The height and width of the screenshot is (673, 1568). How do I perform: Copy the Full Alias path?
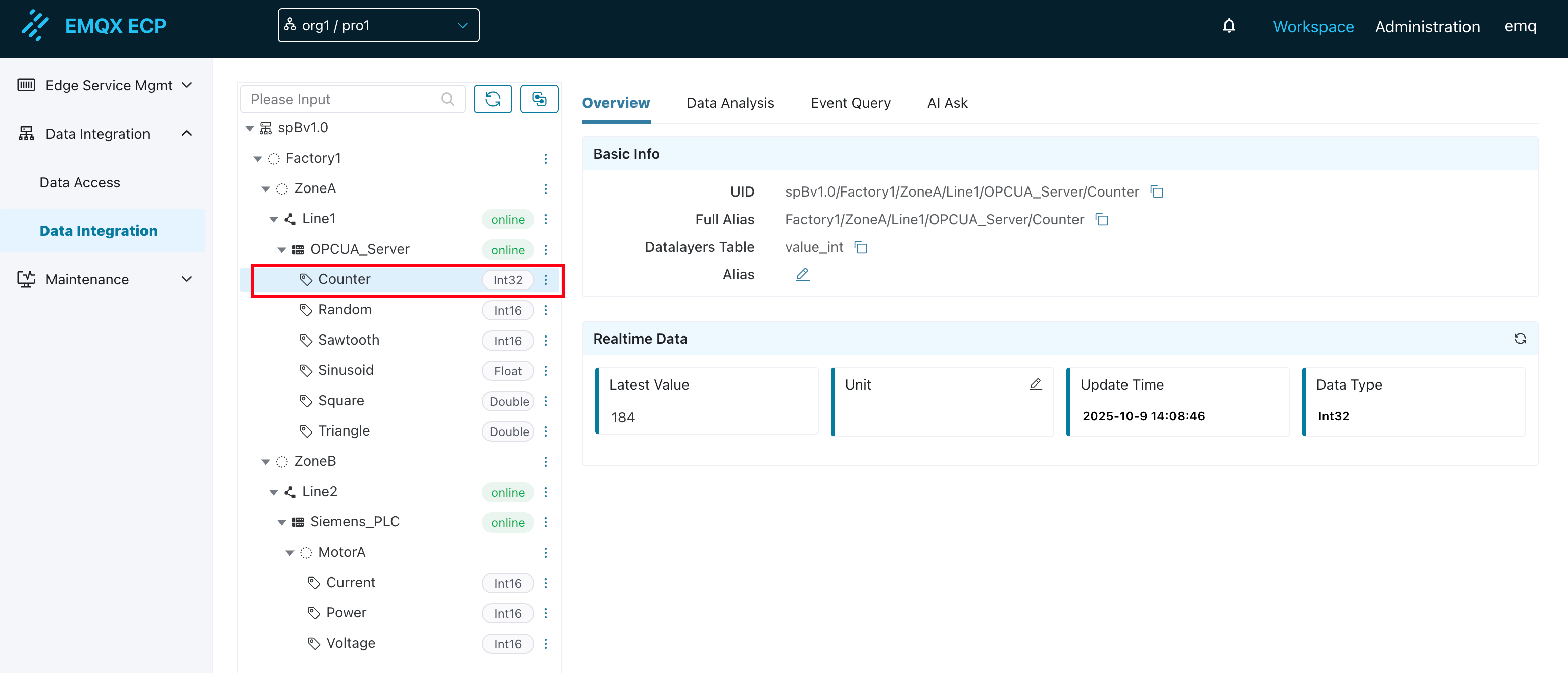1101,219
